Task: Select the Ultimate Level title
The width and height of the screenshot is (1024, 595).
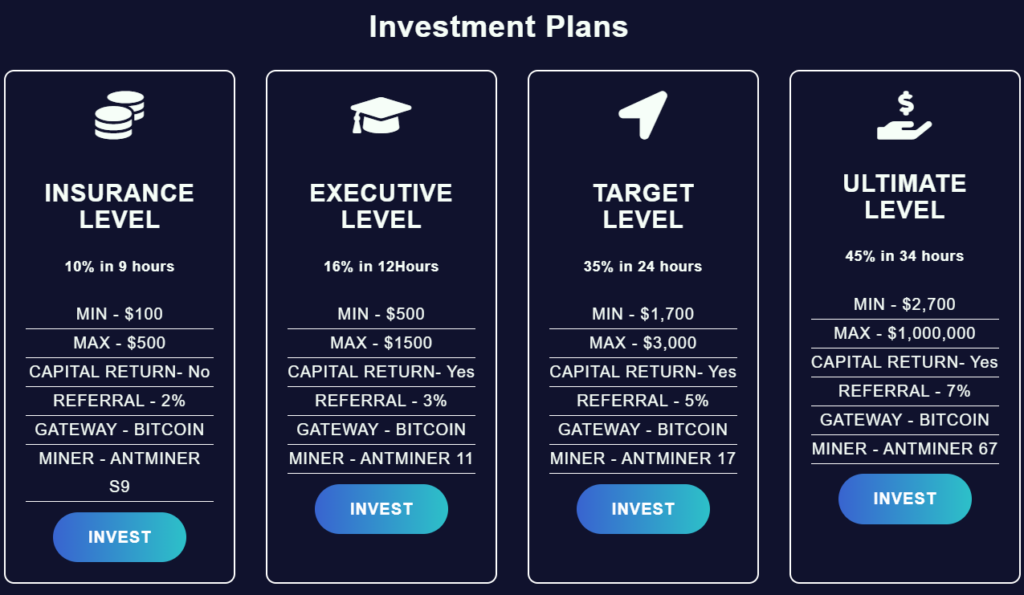Action: pyautogui.click(x=904, y=196)
